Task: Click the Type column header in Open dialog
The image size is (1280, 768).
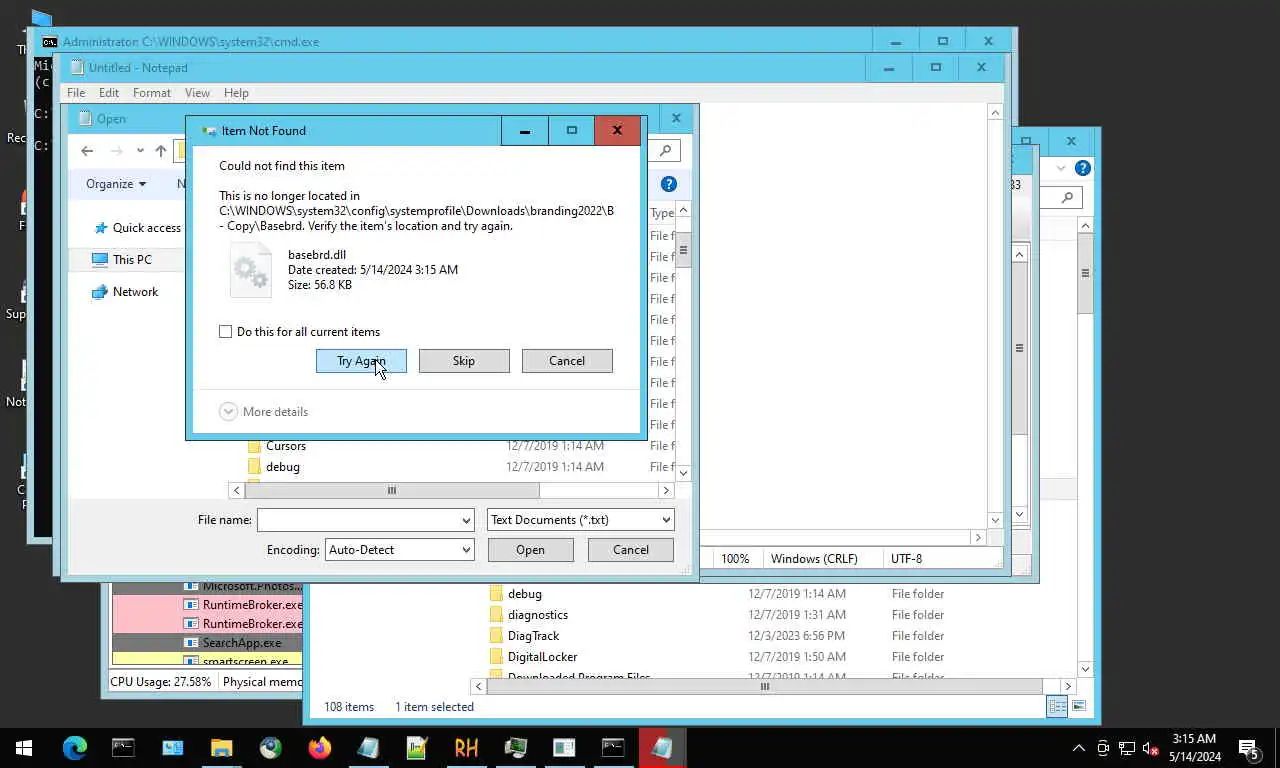Action: pyautogui.click(x=661, y=212)
